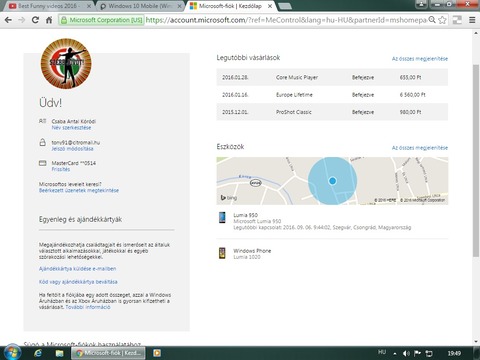Show all purchases link beside Legutóbbi vásárlások
480x360 pixels.
[x=420, y=59]
